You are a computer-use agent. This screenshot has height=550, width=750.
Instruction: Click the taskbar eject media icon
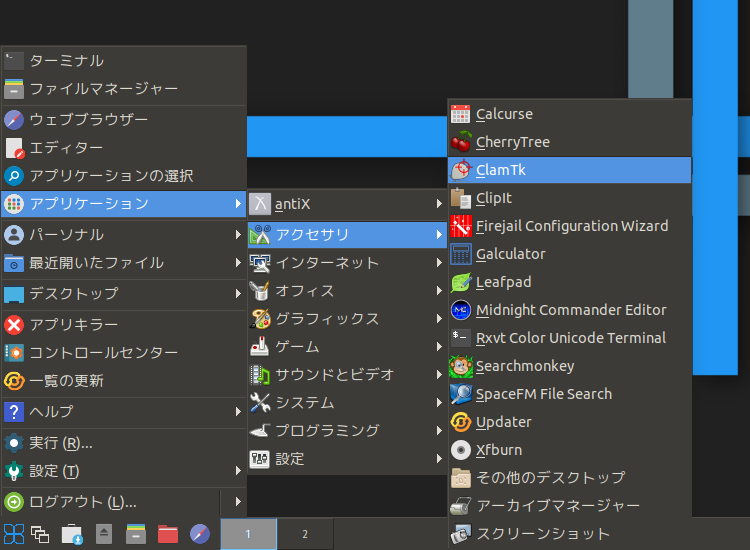tap(104, 534)
